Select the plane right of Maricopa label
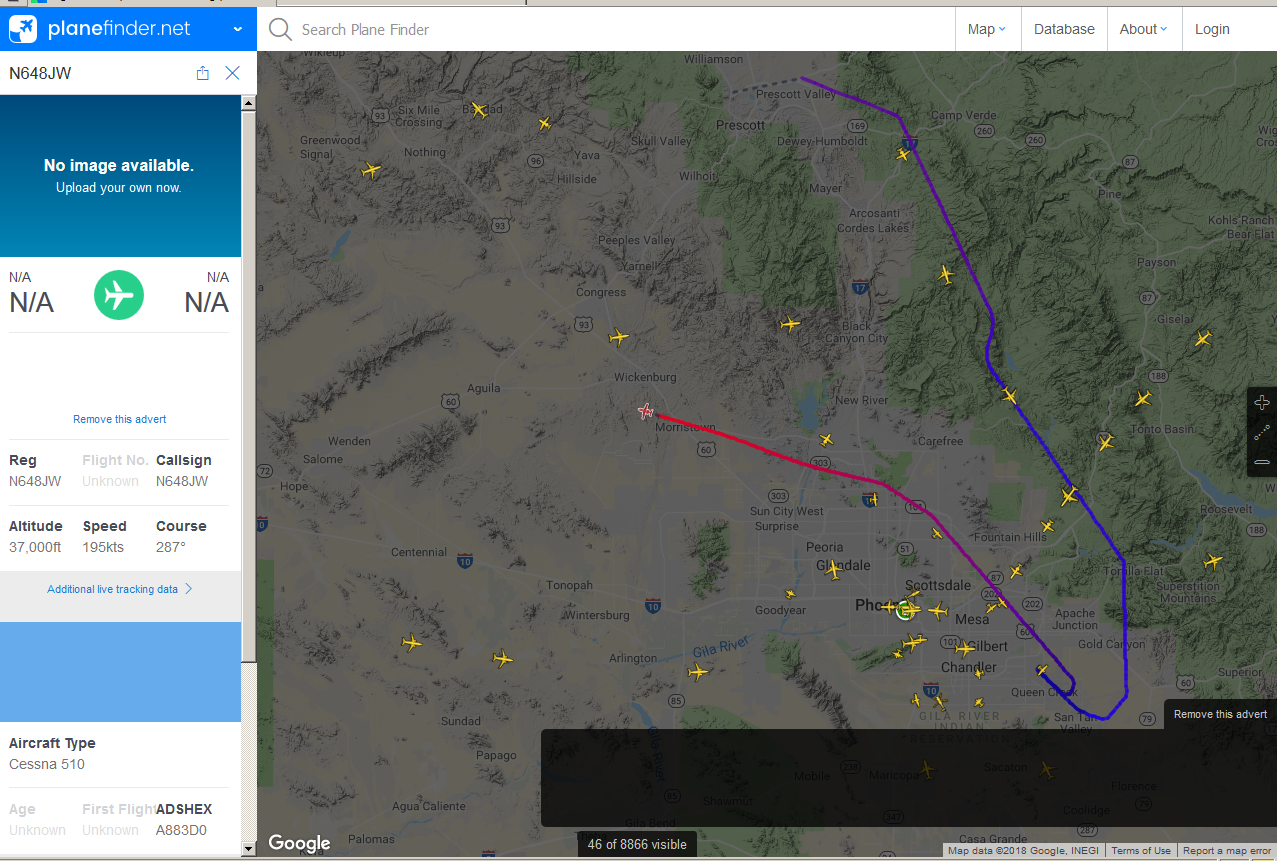 pyautogui.click(x=926, y=769)
